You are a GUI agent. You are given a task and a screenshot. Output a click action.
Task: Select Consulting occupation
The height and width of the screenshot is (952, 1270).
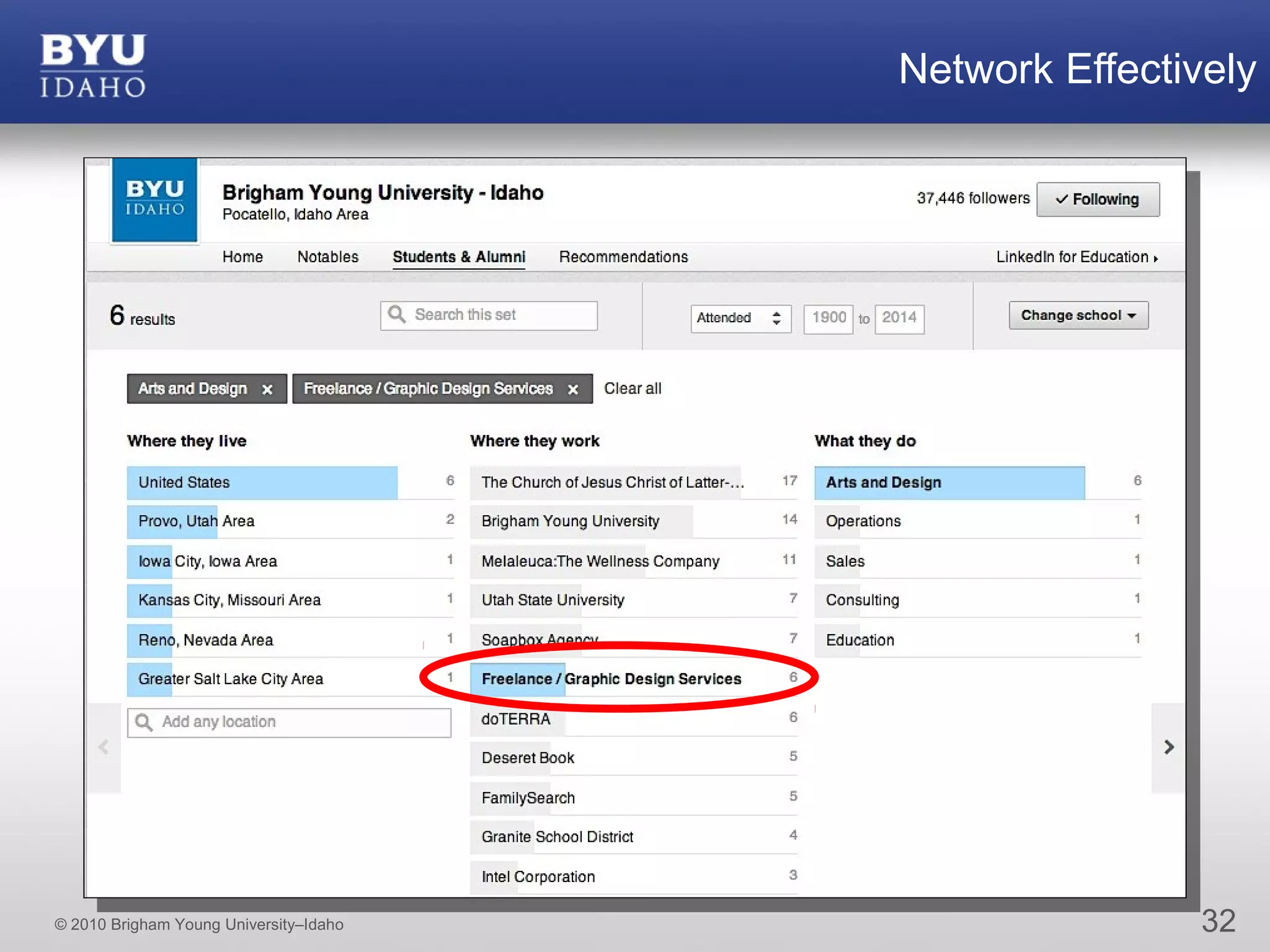(978, 600)
